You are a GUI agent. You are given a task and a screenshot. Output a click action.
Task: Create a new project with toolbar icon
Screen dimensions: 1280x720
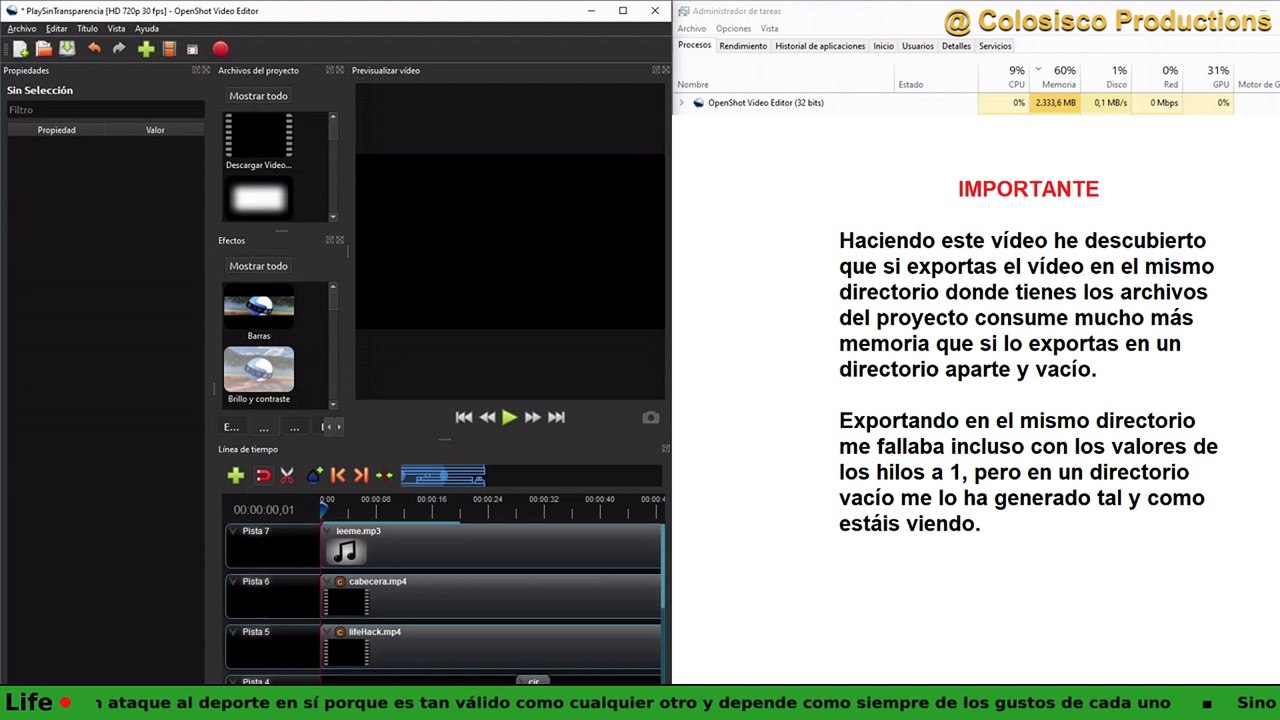tap(20, 48)
